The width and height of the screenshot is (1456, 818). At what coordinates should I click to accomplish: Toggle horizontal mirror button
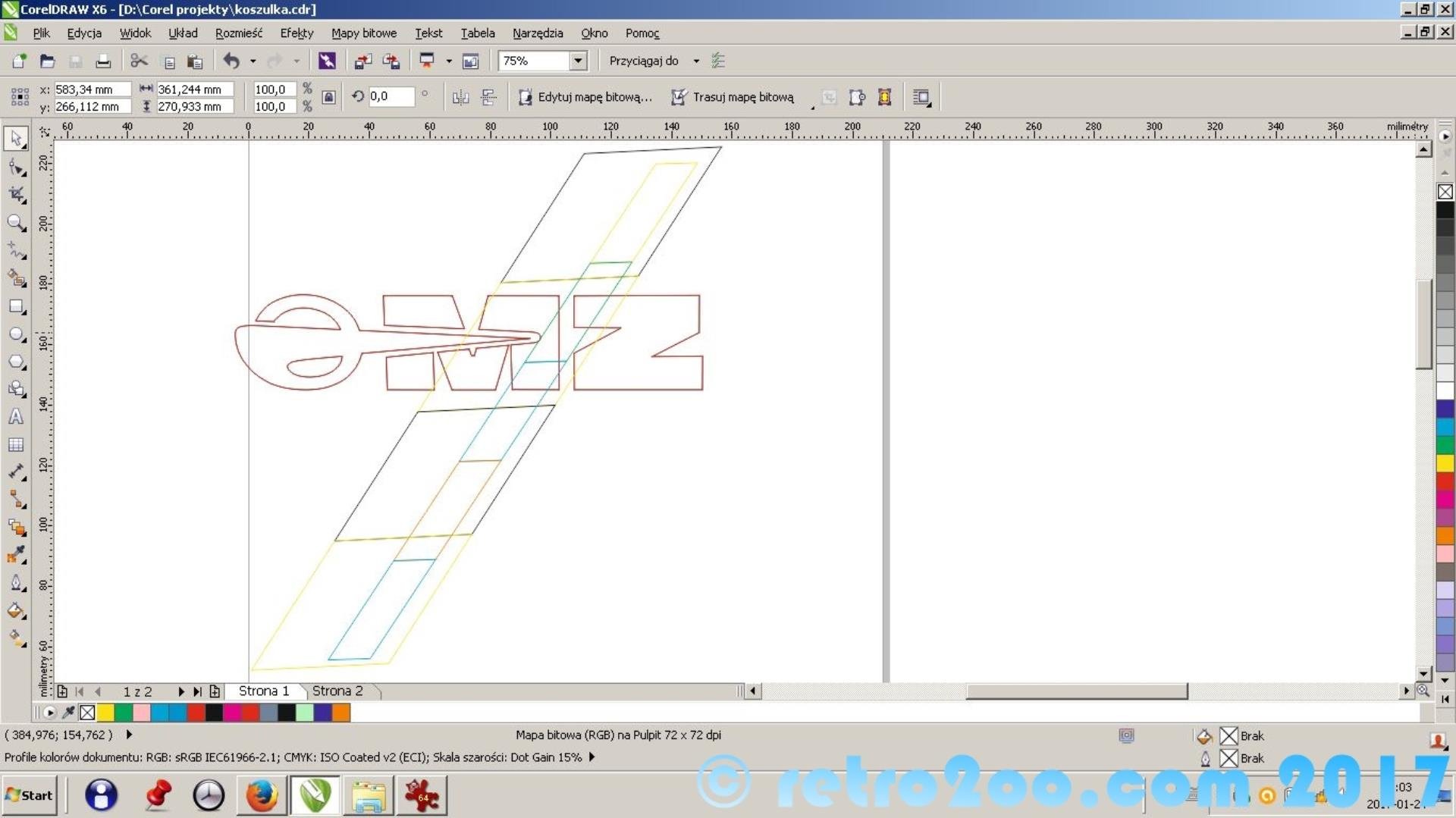point(460,97)
